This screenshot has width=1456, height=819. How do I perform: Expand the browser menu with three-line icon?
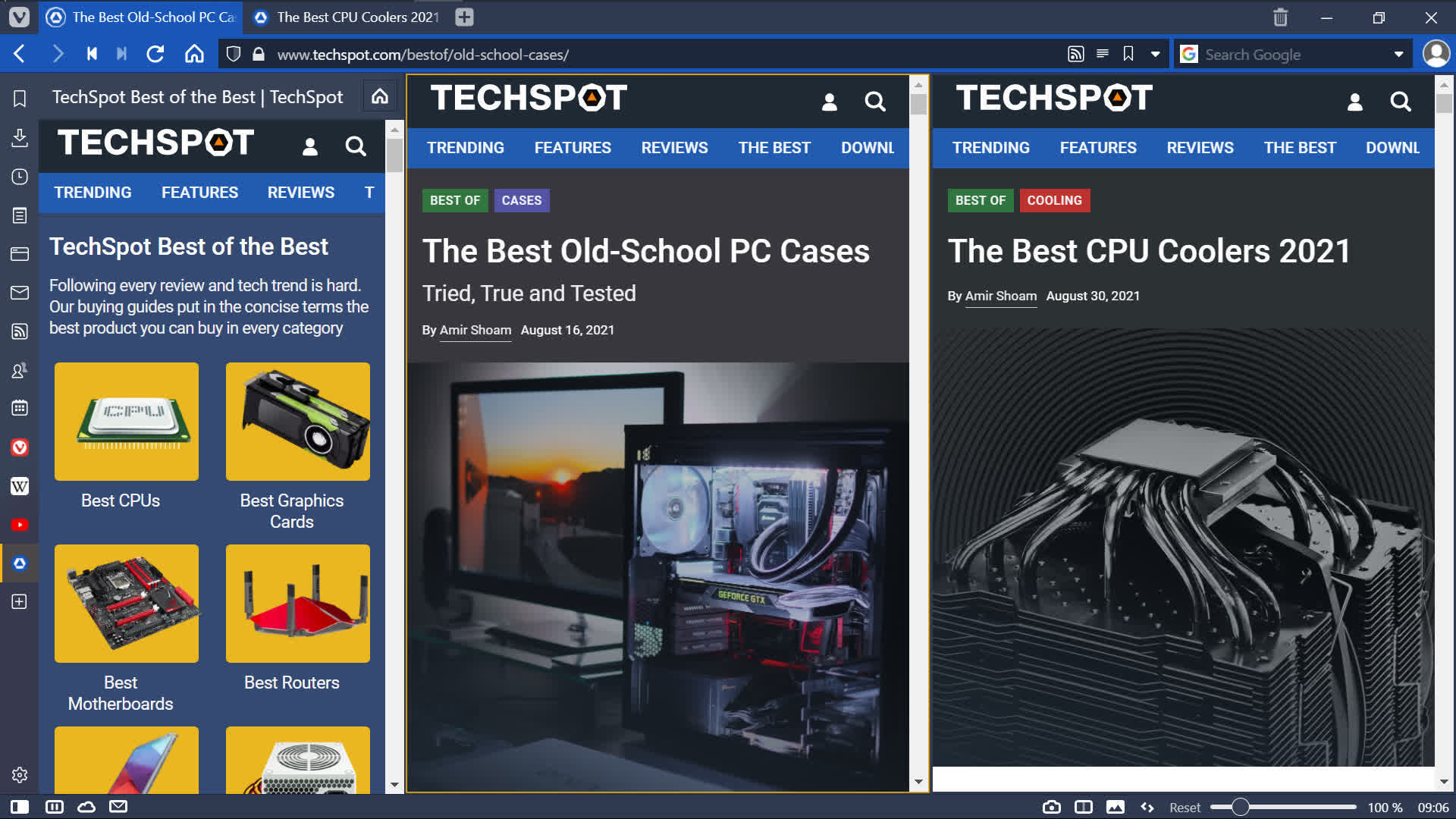coord(1102,54)
